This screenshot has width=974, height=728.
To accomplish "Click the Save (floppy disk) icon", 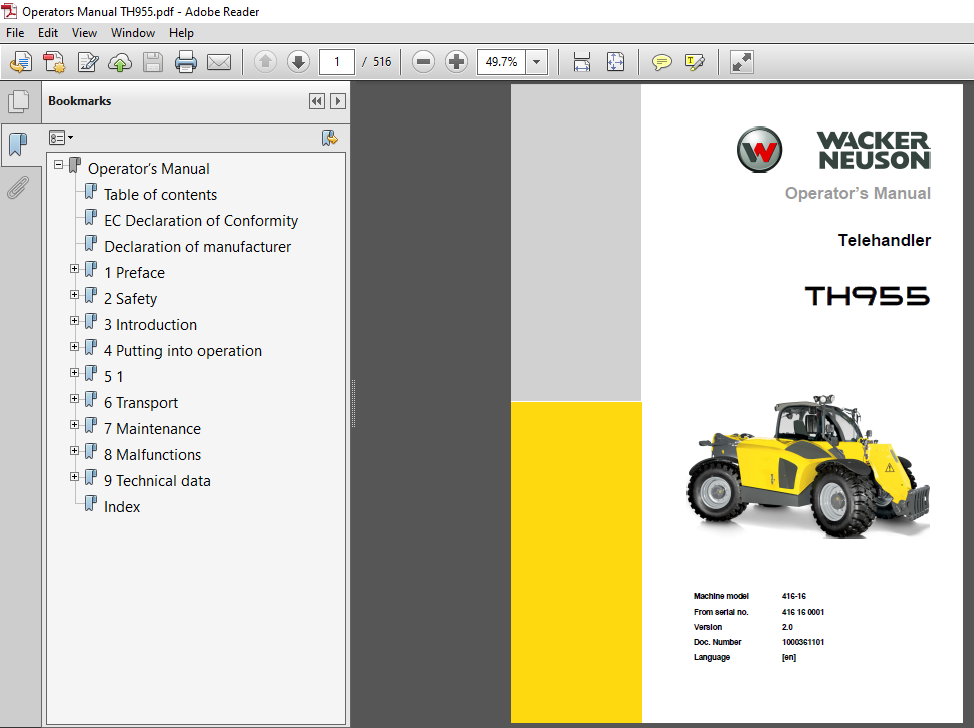I will [153, 62].
